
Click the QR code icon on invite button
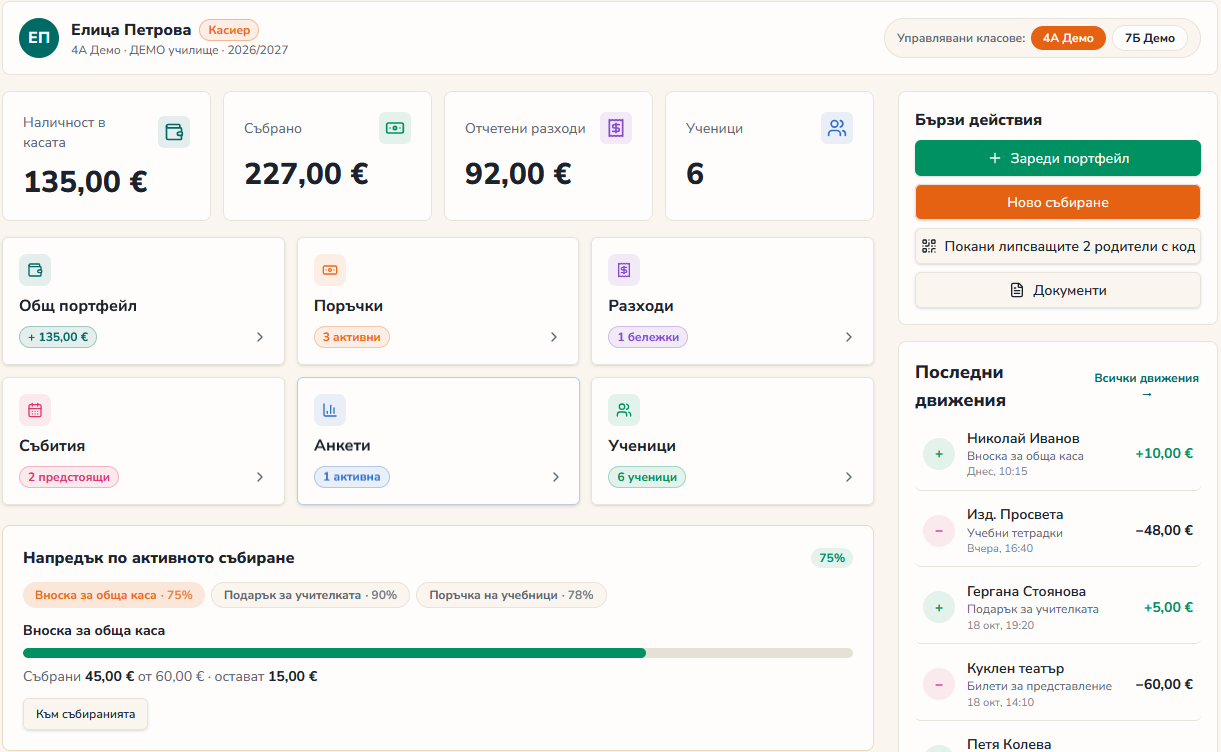[929, 246]
